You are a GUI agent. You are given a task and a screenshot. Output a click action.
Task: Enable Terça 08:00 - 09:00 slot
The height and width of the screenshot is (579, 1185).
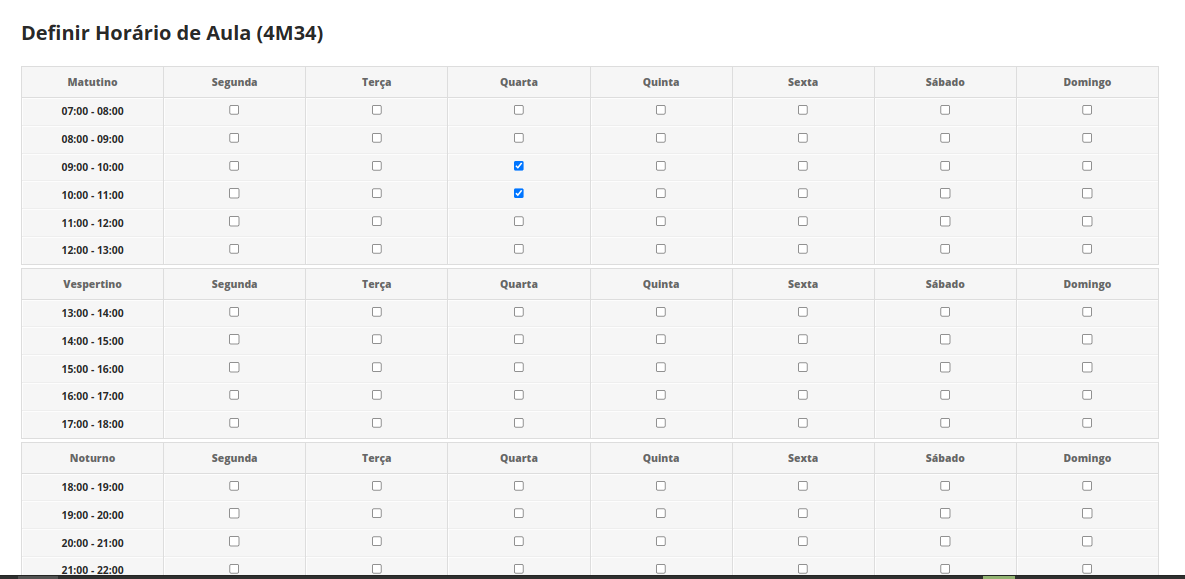pos(377,138)
